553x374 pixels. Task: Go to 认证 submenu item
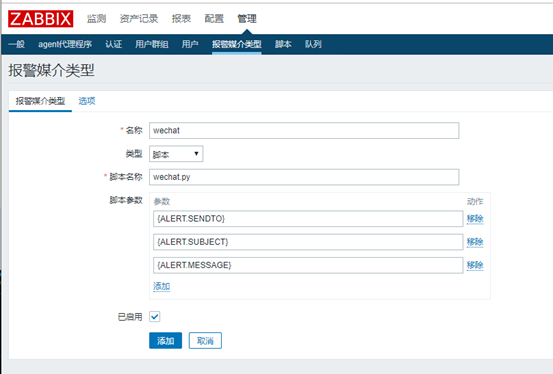(x=114, y=44)
